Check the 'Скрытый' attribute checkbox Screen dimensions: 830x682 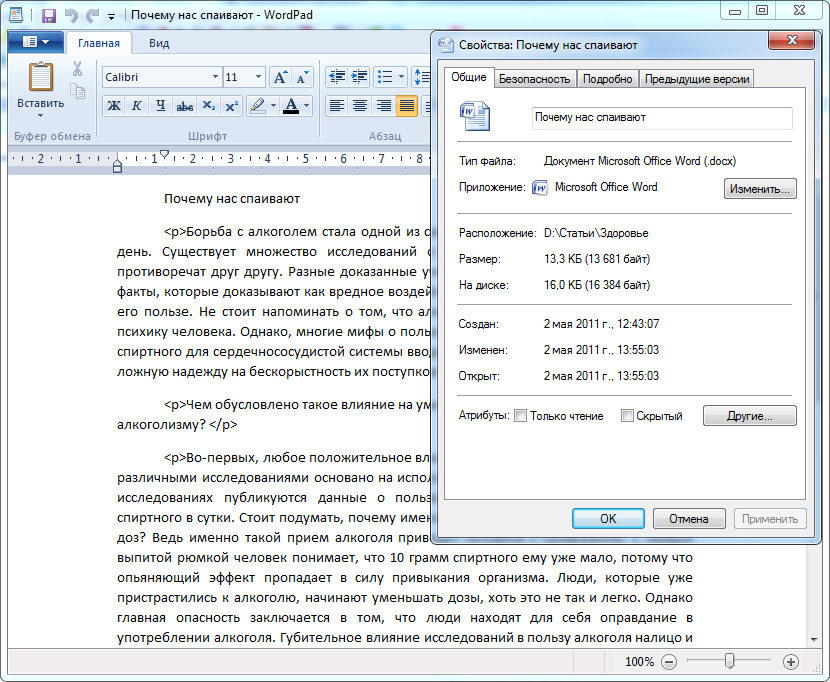tap(627, 416)
